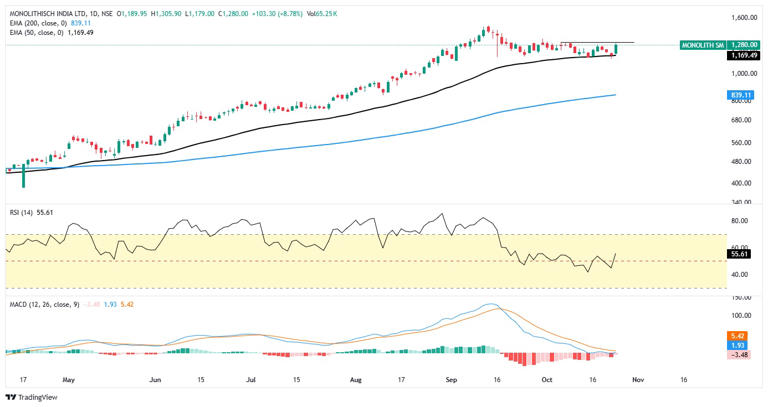Screen dimensions: 768x407
Task: Click the Jun label on time axis
Action: 155,380
